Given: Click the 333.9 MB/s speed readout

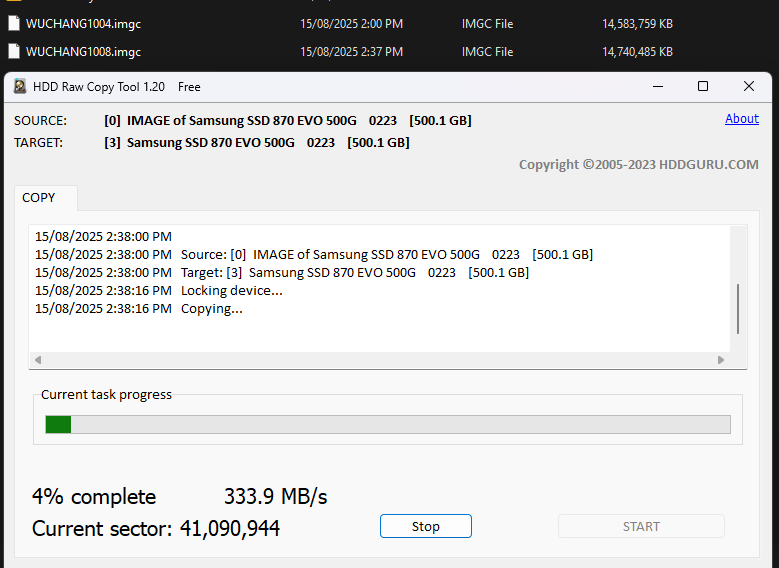Looking at the screenshot, I should coord(276,496).
